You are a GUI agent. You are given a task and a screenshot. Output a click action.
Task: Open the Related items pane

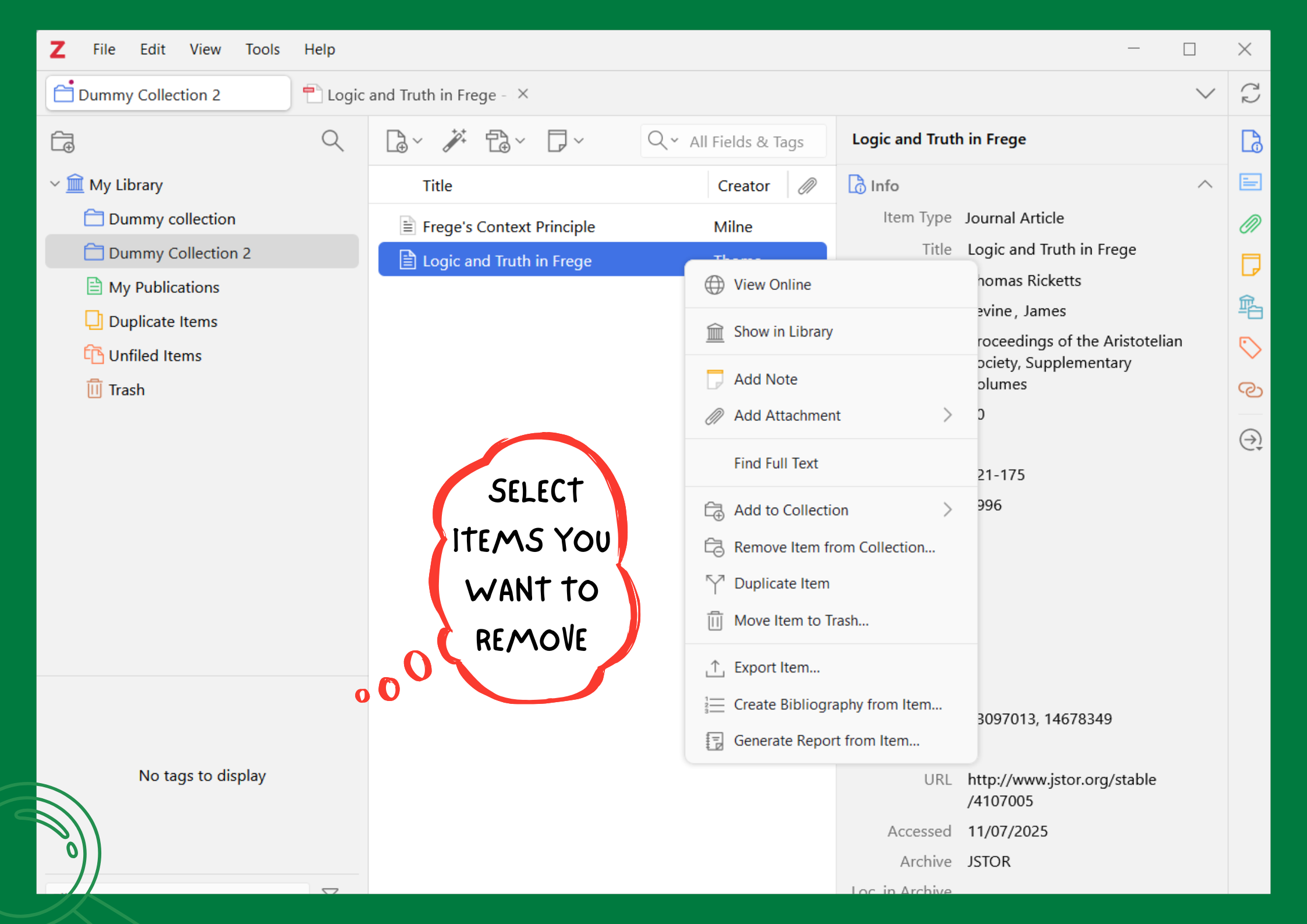pos(1251,389)
